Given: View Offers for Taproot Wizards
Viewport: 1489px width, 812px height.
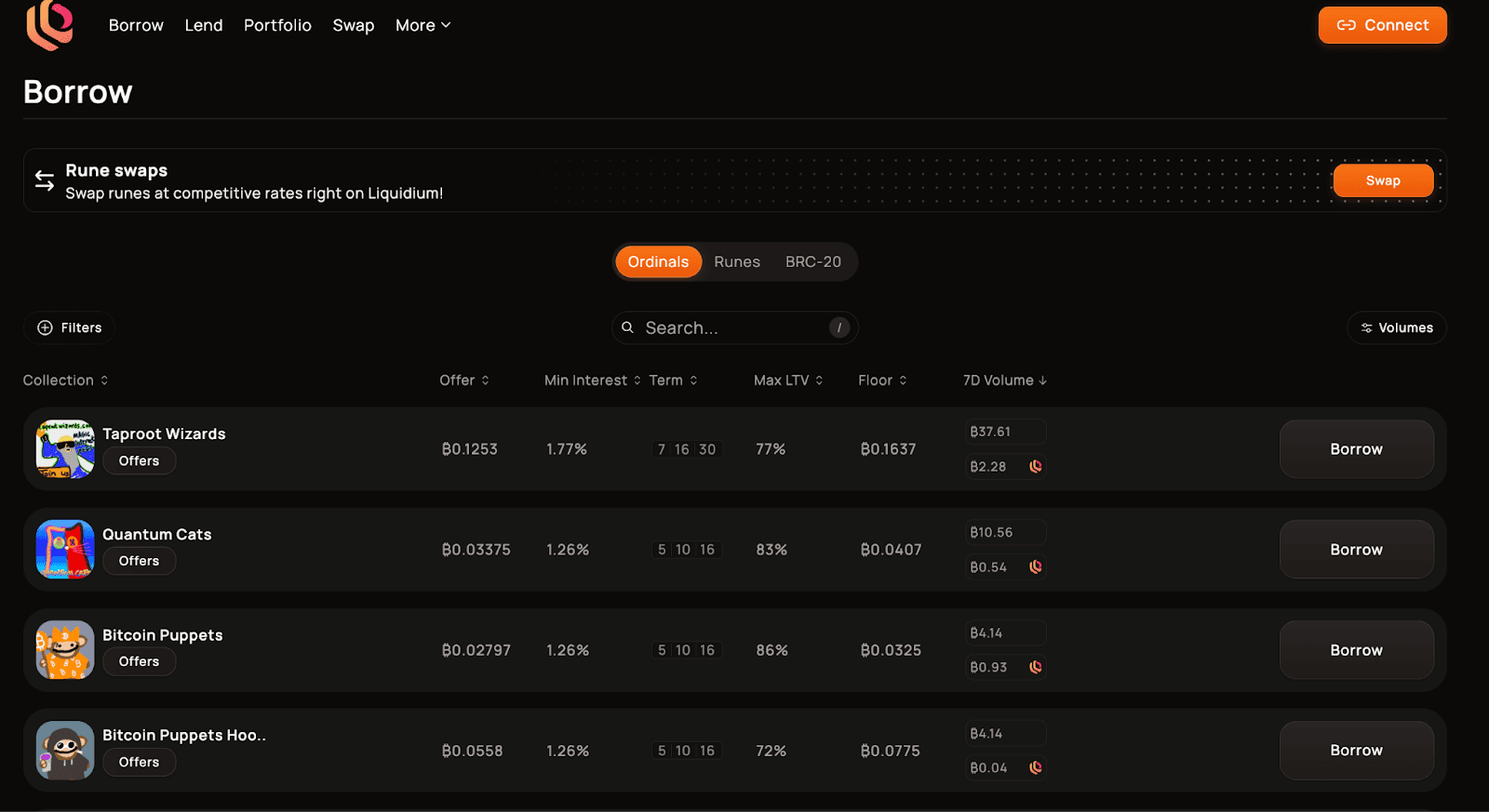Looking at the screenshot, I should point(139,461).
